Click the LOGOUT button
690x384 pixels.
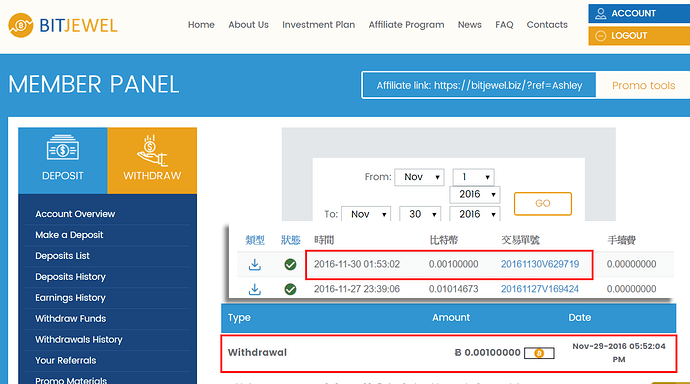click(x=639, y=36)
